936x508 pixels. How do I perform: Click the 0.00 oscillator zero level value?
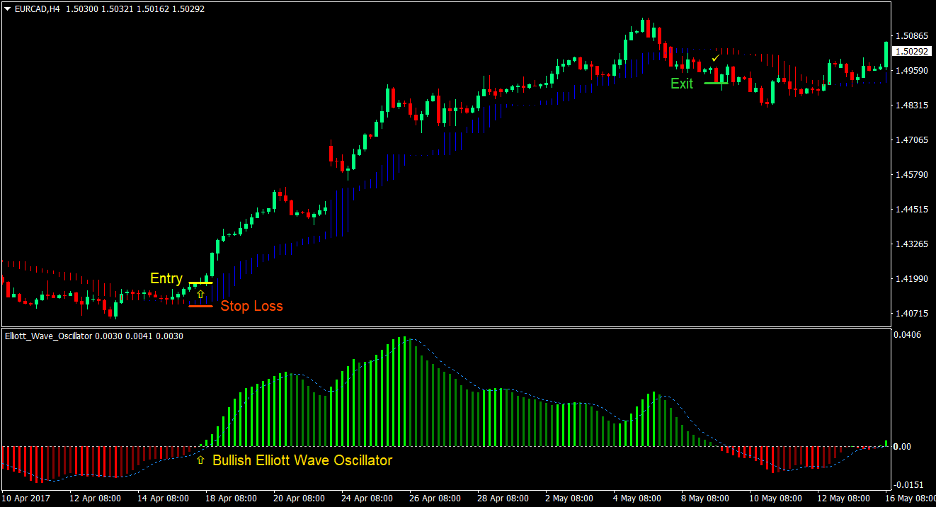click(x=902, y=447)
